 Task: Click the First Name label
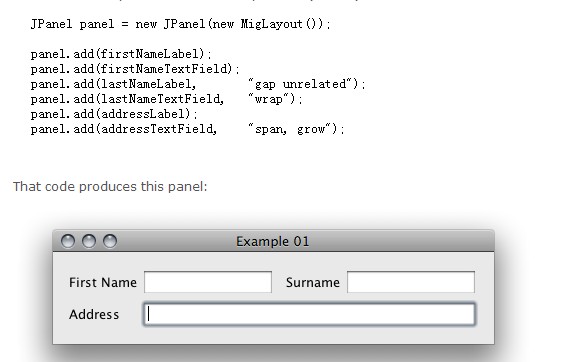(103, 283)
